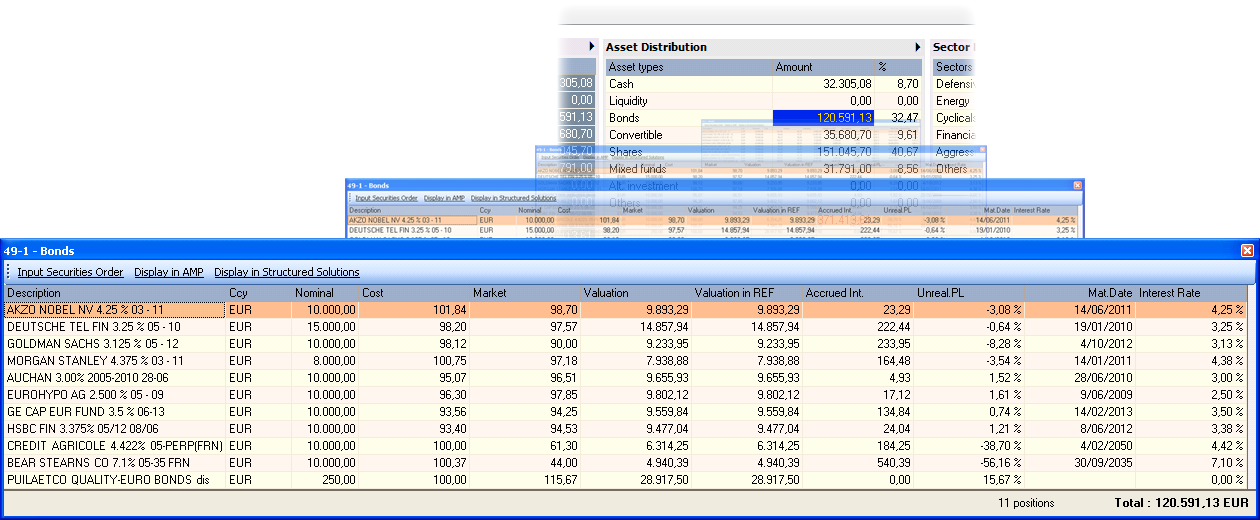The height and width of the screenshot is (520, 1260).
Task: Select HSBC FIN 3.375% 05/12 08/06 row
Action: pyautogui.click(x=626, y=429)
